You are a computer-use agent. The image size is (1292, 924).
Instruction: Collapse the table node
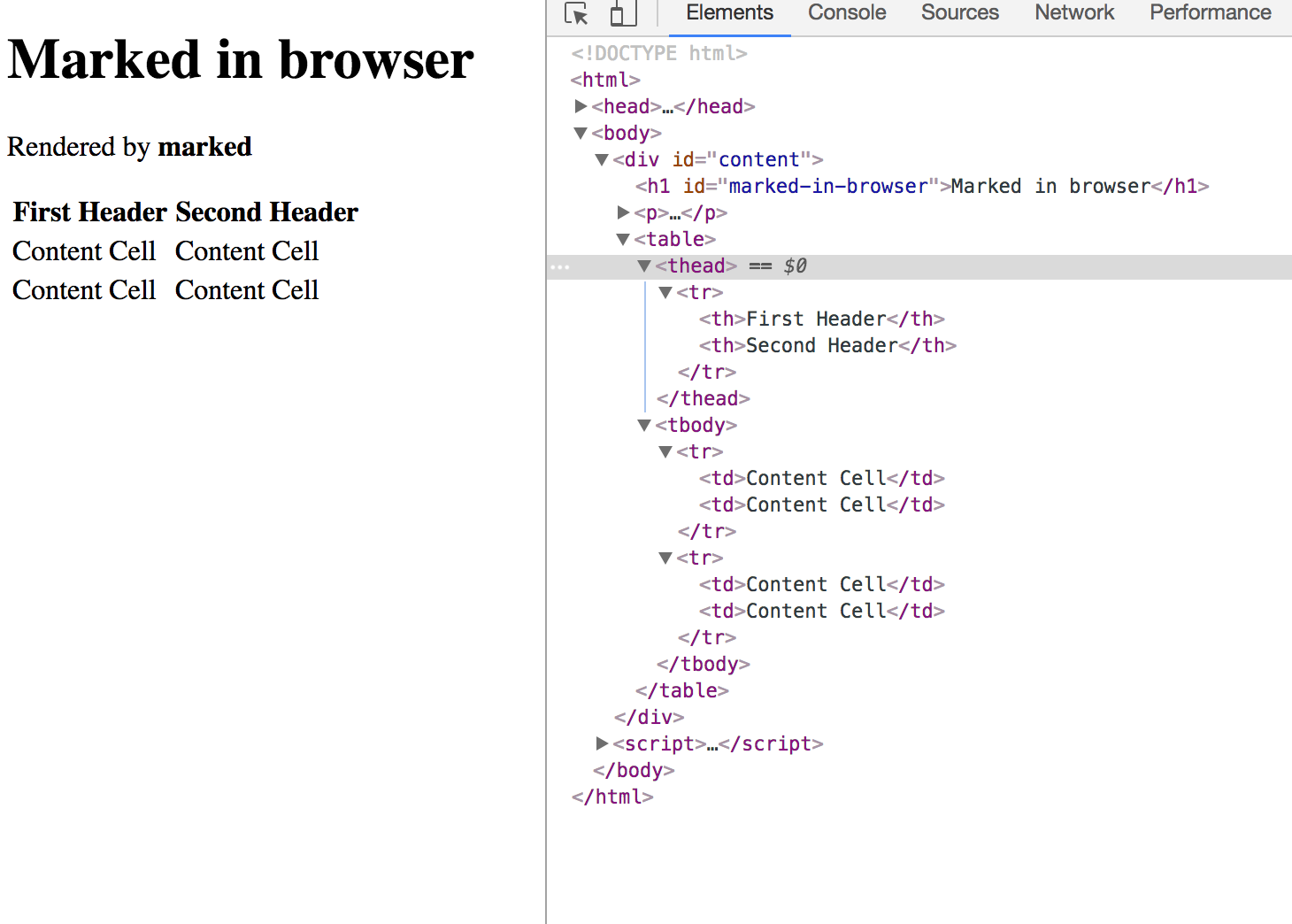point(623,239)
